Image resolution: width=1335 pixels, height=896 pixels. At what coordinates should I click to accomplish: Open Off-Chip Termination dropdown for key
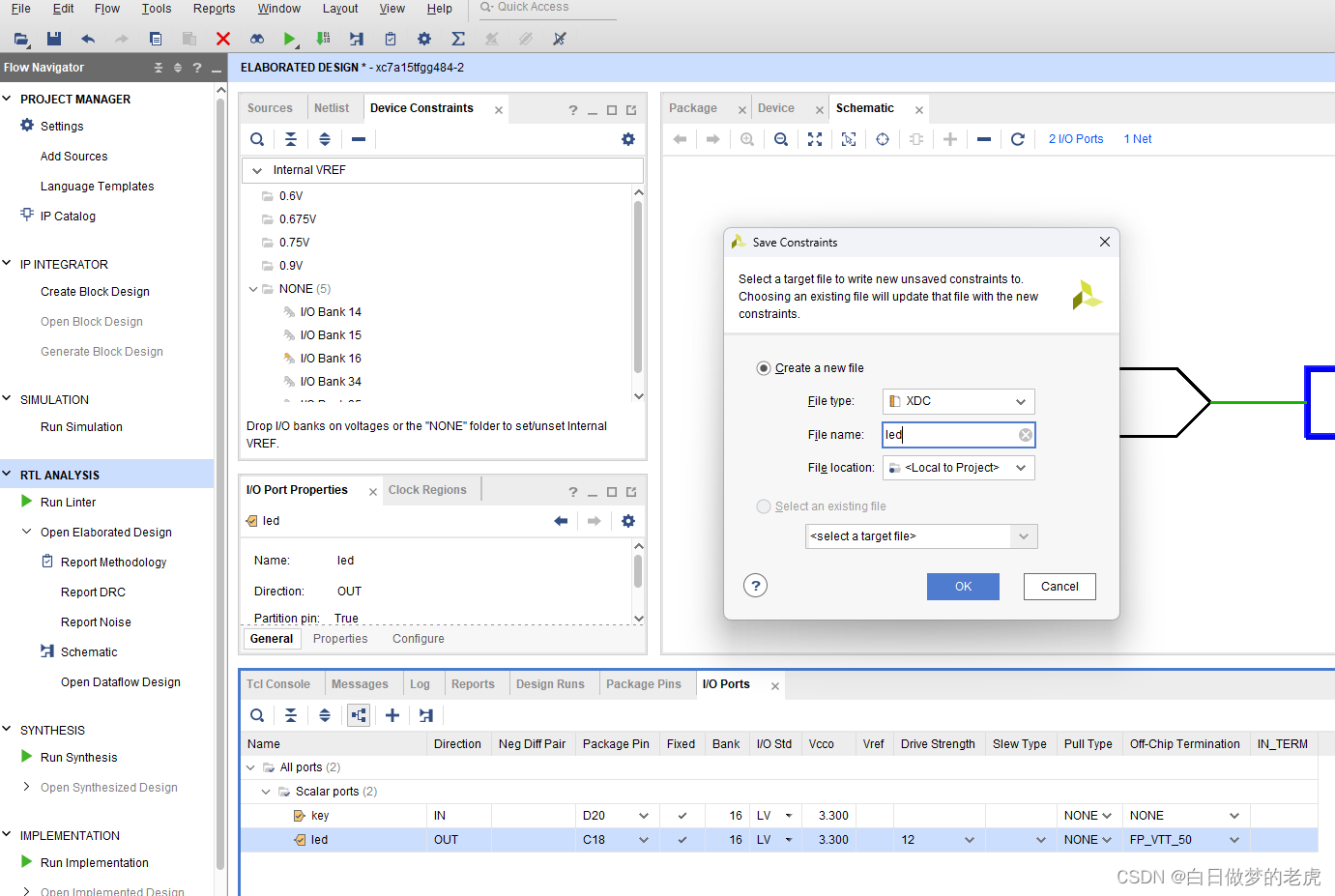(x=1234, y=816)
